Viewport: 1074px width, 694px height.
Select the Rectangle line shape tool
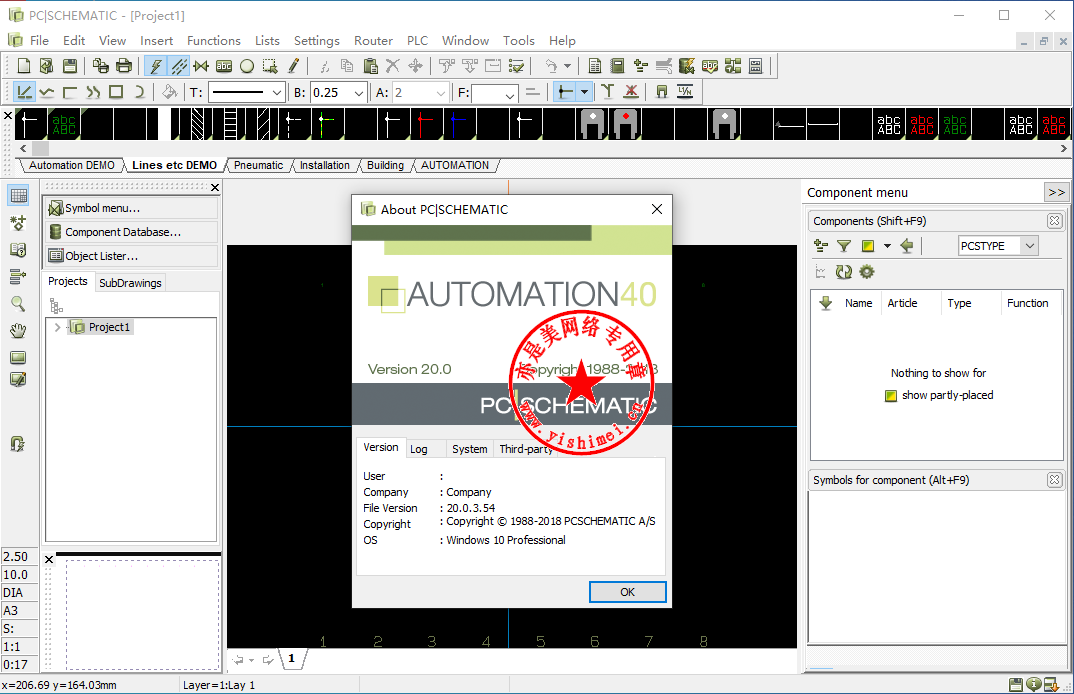click(116, 92)
